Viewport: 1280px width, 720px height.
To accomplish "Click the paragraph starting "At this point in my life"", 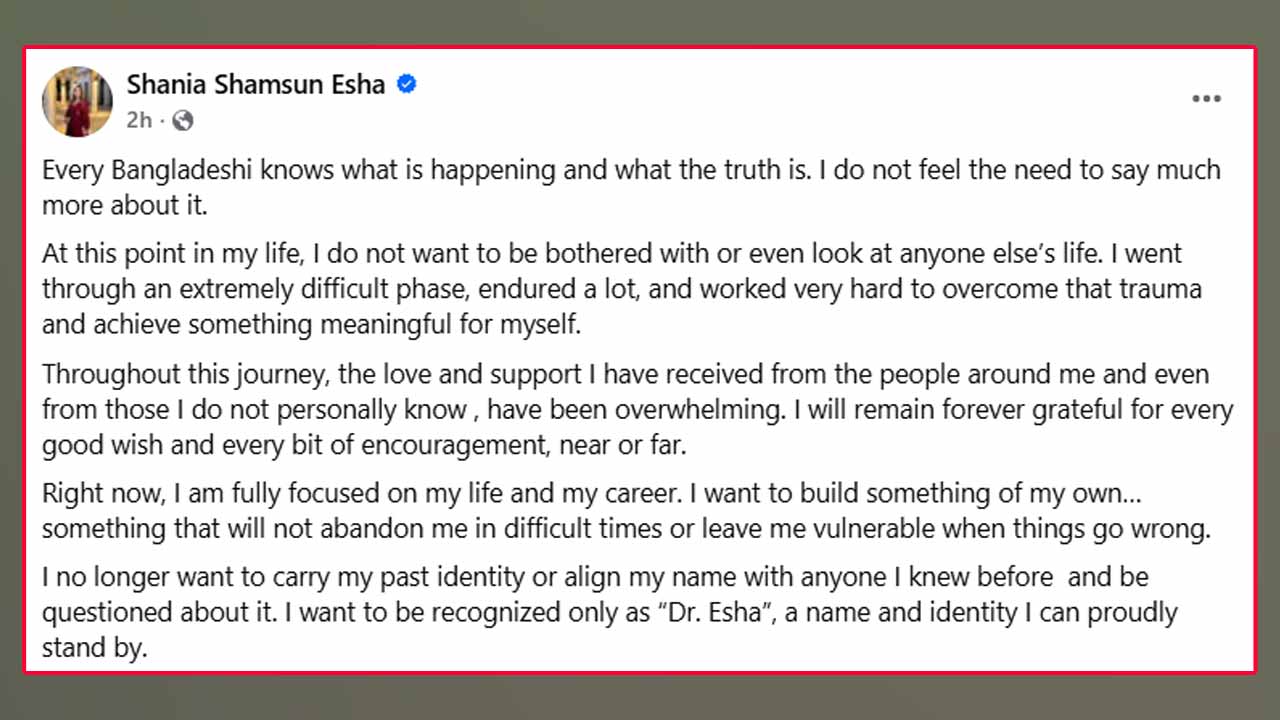I will coord(620,289).
